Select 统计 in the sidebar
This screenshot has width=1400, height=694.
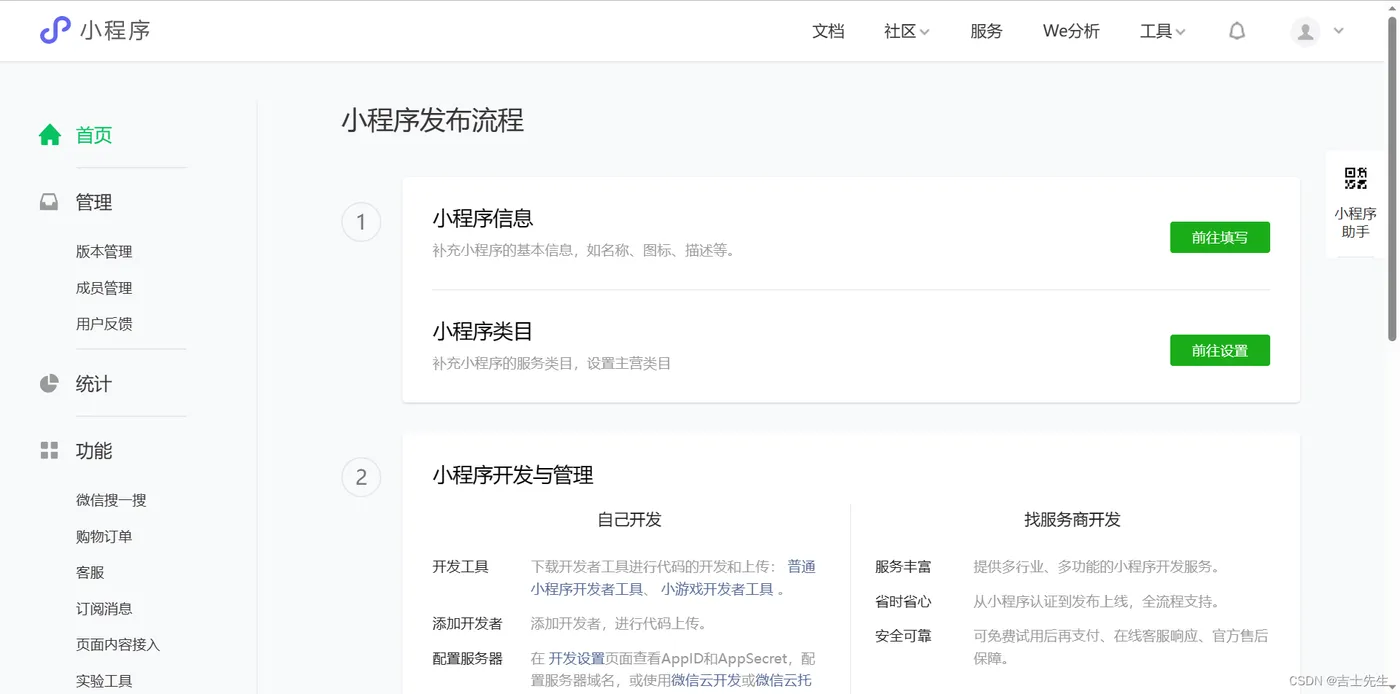pos(94,384)
